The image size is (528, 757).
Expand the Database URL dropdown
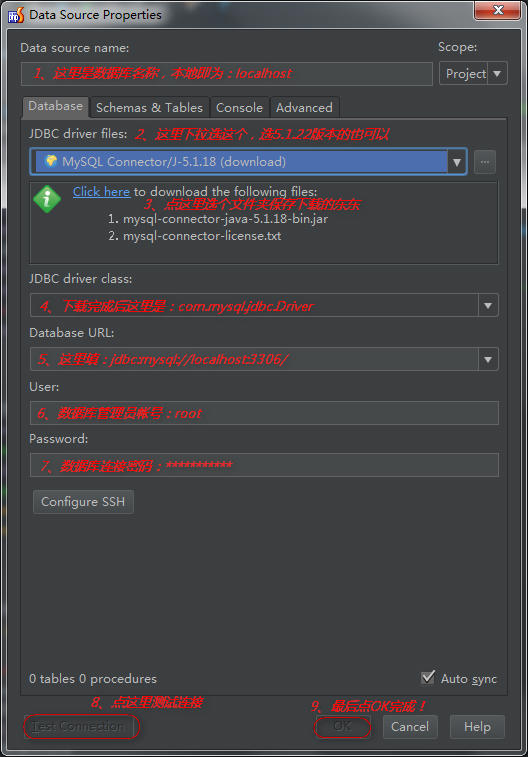[488, 360]
